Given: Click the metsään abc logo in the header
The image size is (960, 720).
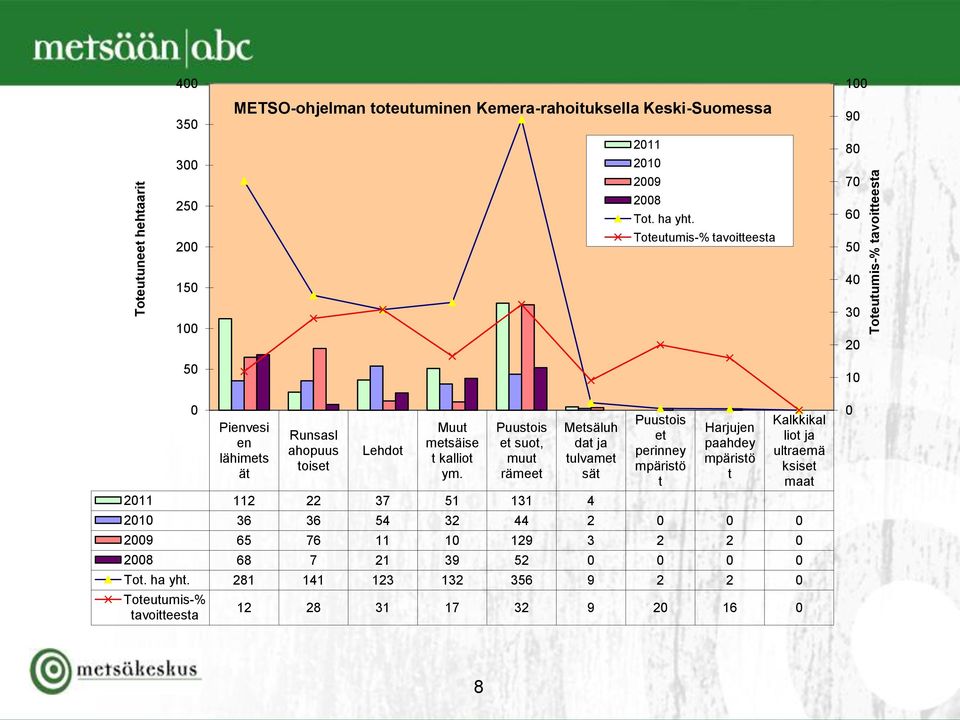Looking at the screenshot, I should point(142,48).
